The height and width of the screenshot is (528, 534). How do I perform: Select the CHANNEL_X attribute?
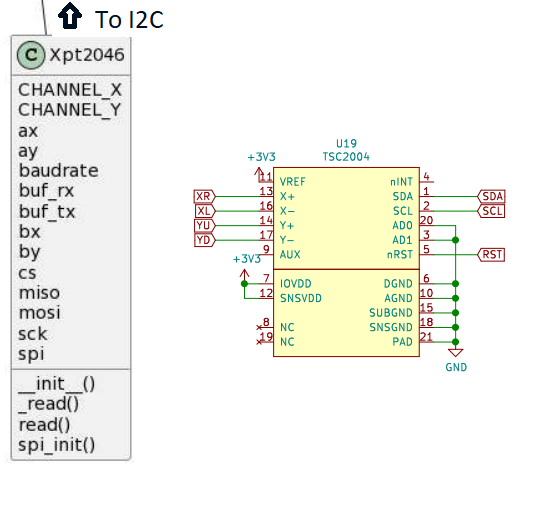[x=70, y=90]
